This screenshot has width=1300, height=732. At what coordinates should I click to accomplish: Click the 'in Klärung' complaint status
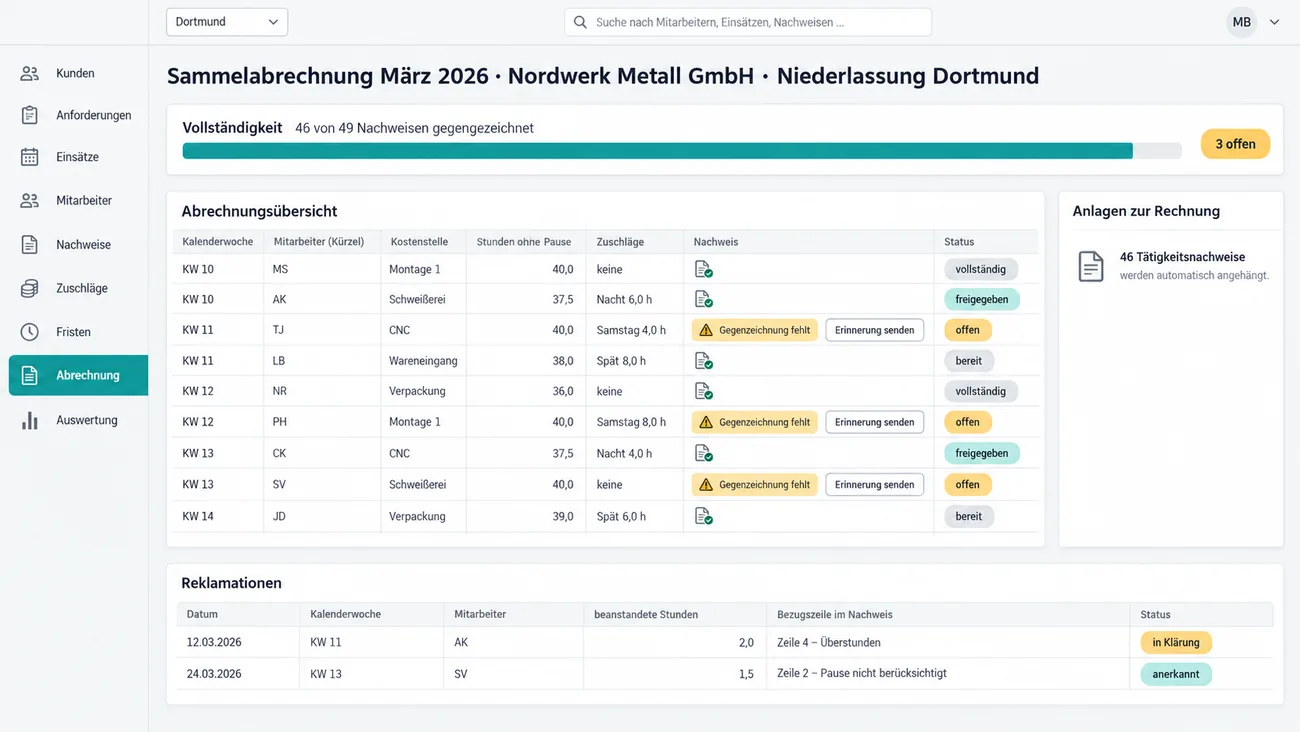1176,642
